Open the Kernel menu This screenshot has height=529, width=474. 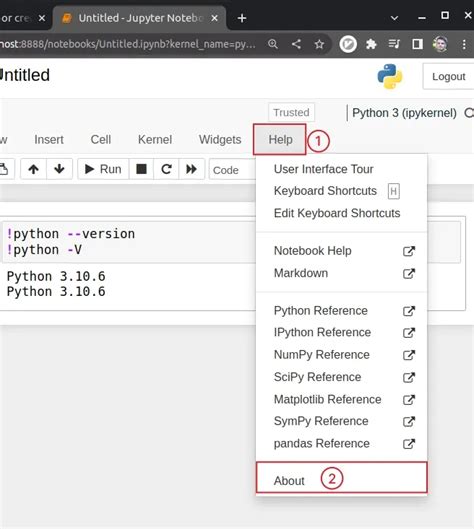click(155, 139)
